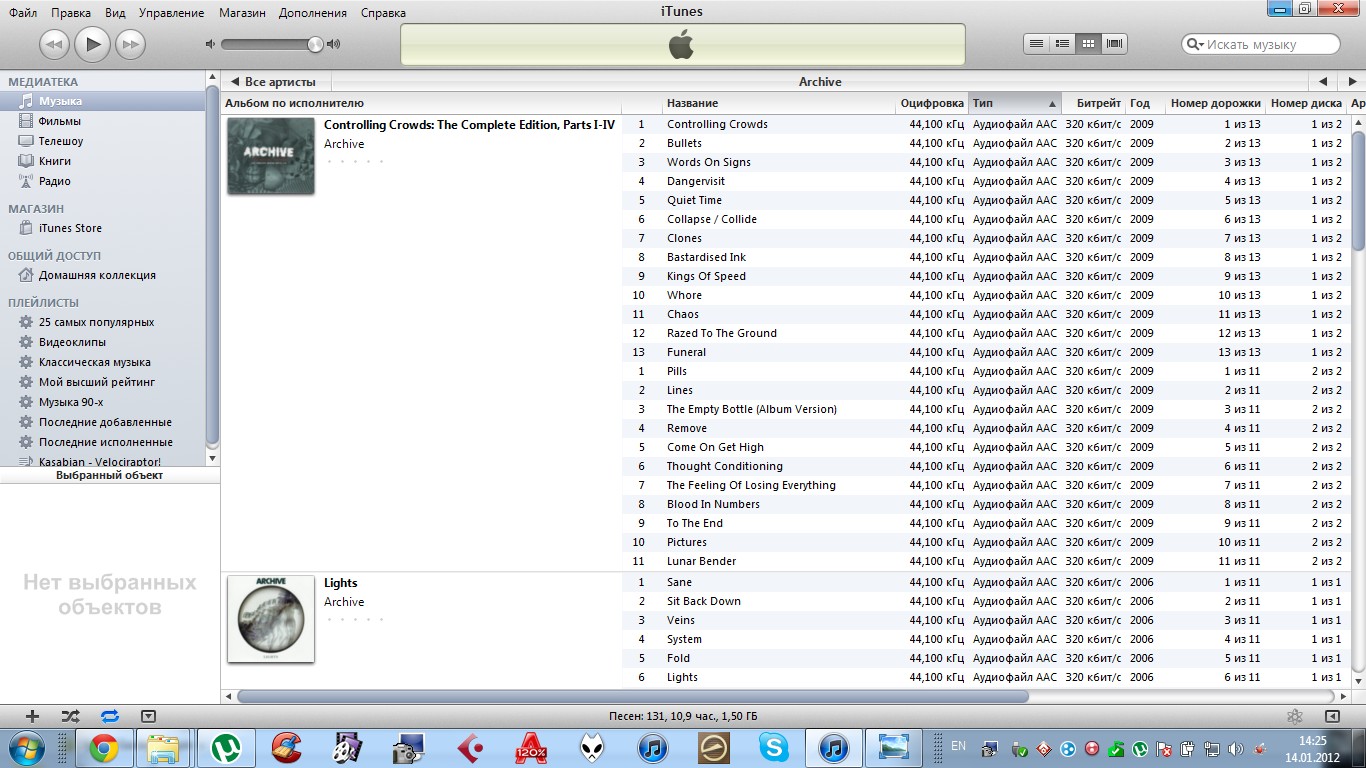Go to the previous artist with left arrow
The height and width of the screenshot is (768, 1366).
click(1323, 82)
